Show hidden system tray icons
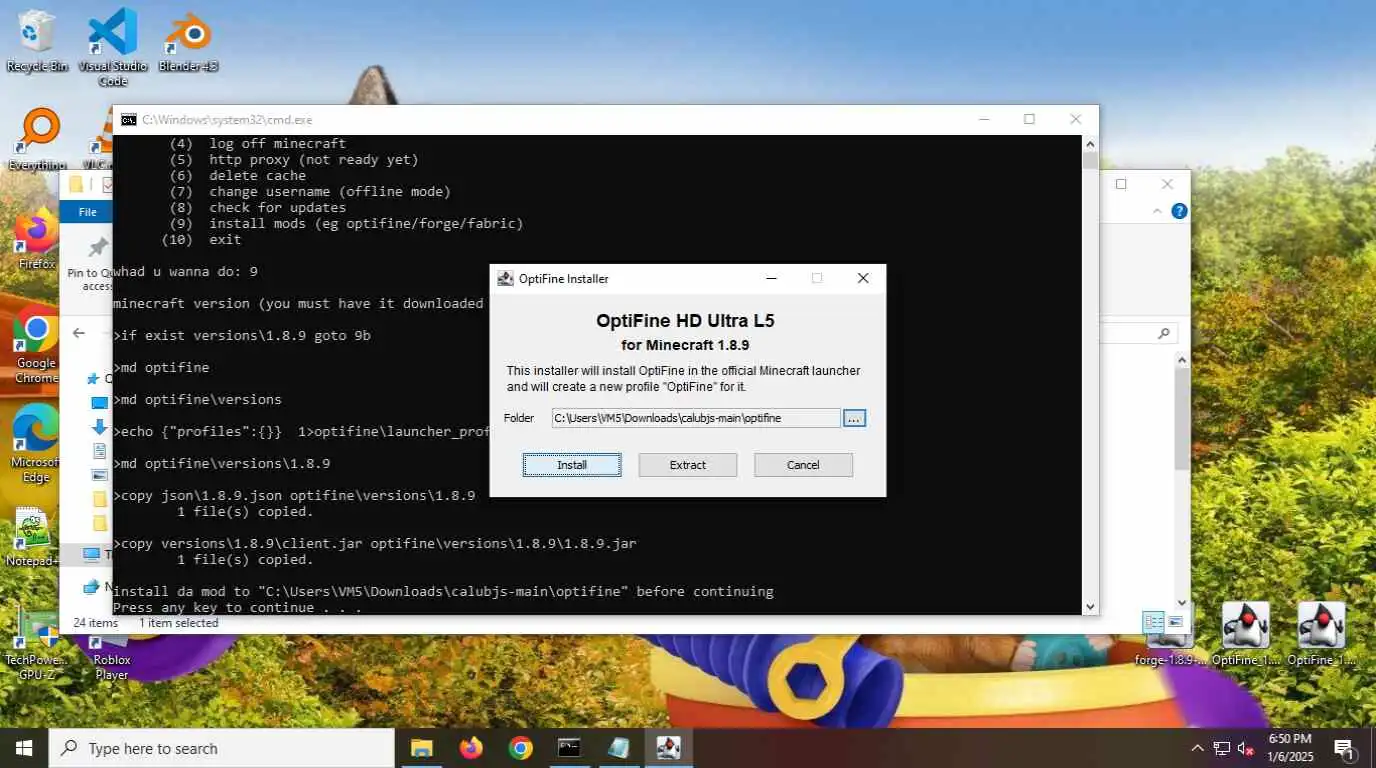The height and width of the screenshot is (768, 1376). pos(1197,748)
